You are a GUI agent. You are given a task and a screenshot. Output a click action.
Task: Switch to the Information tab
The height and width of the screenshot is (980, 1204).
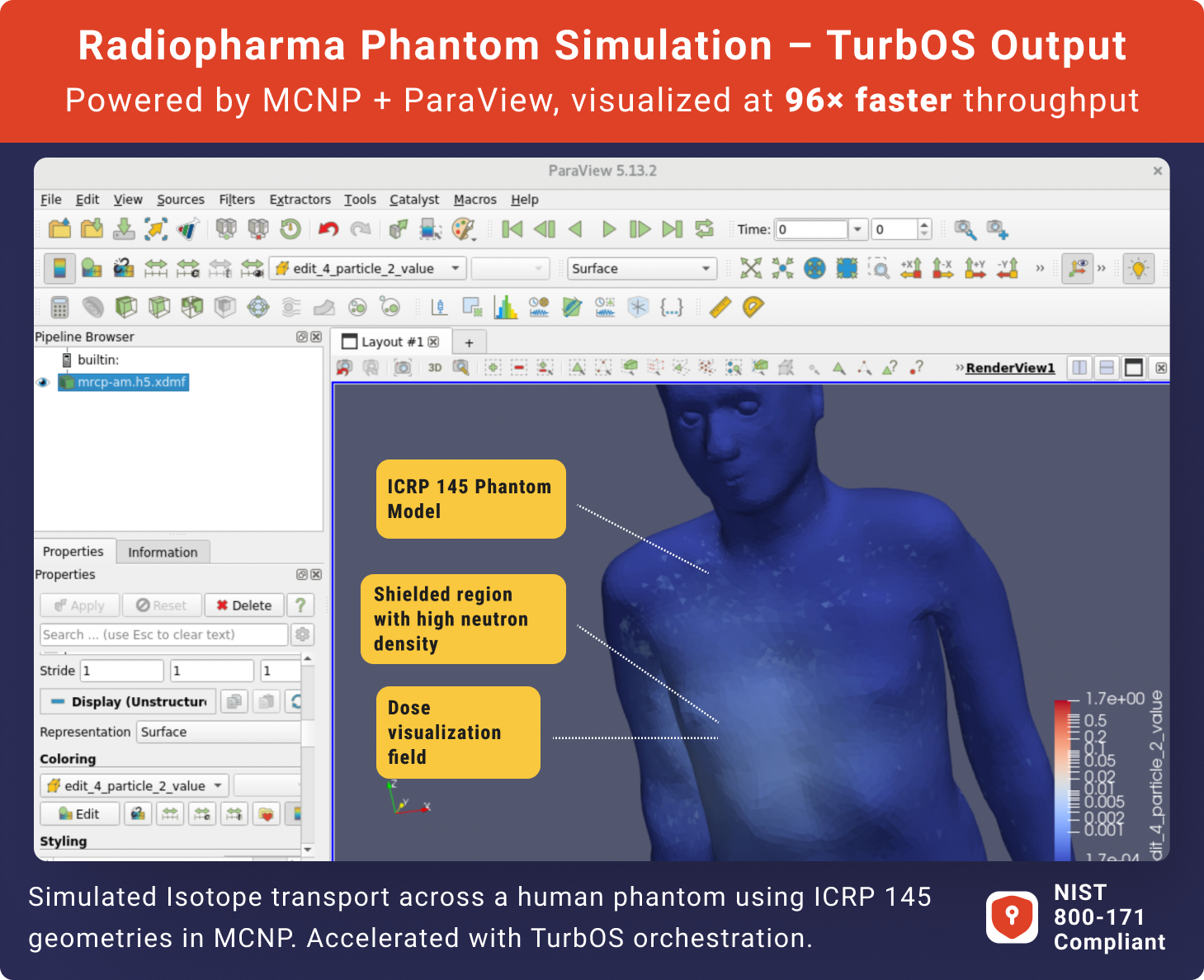(x=163, y=552)
